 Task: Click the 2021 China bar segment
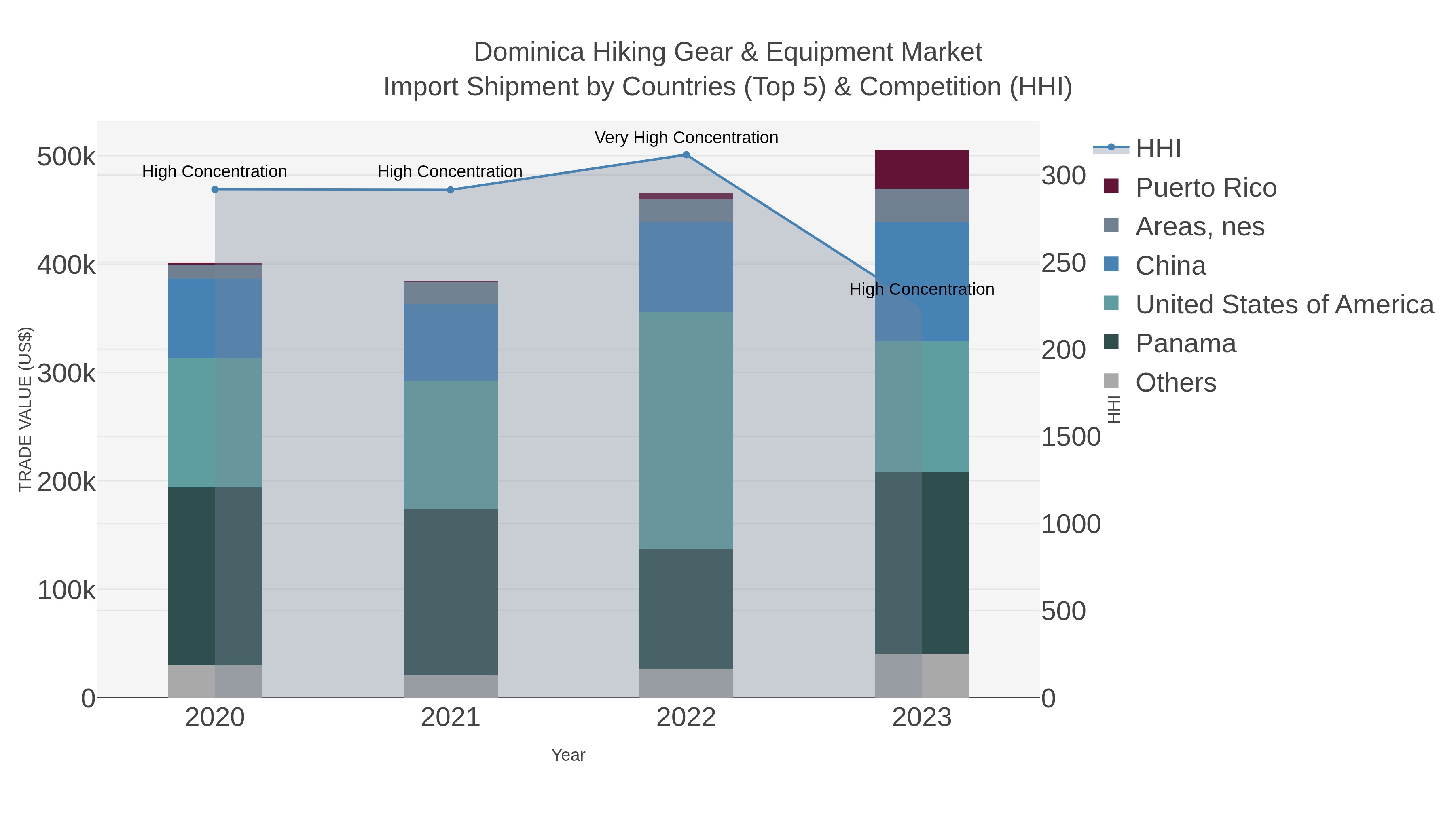[451, 343]
